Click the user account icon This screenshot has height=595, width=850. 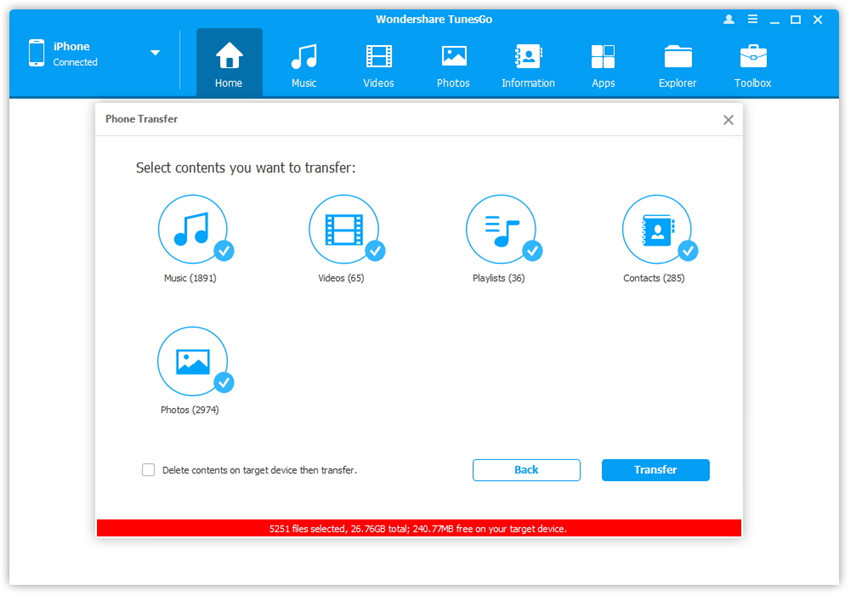(x=728, y=19)
